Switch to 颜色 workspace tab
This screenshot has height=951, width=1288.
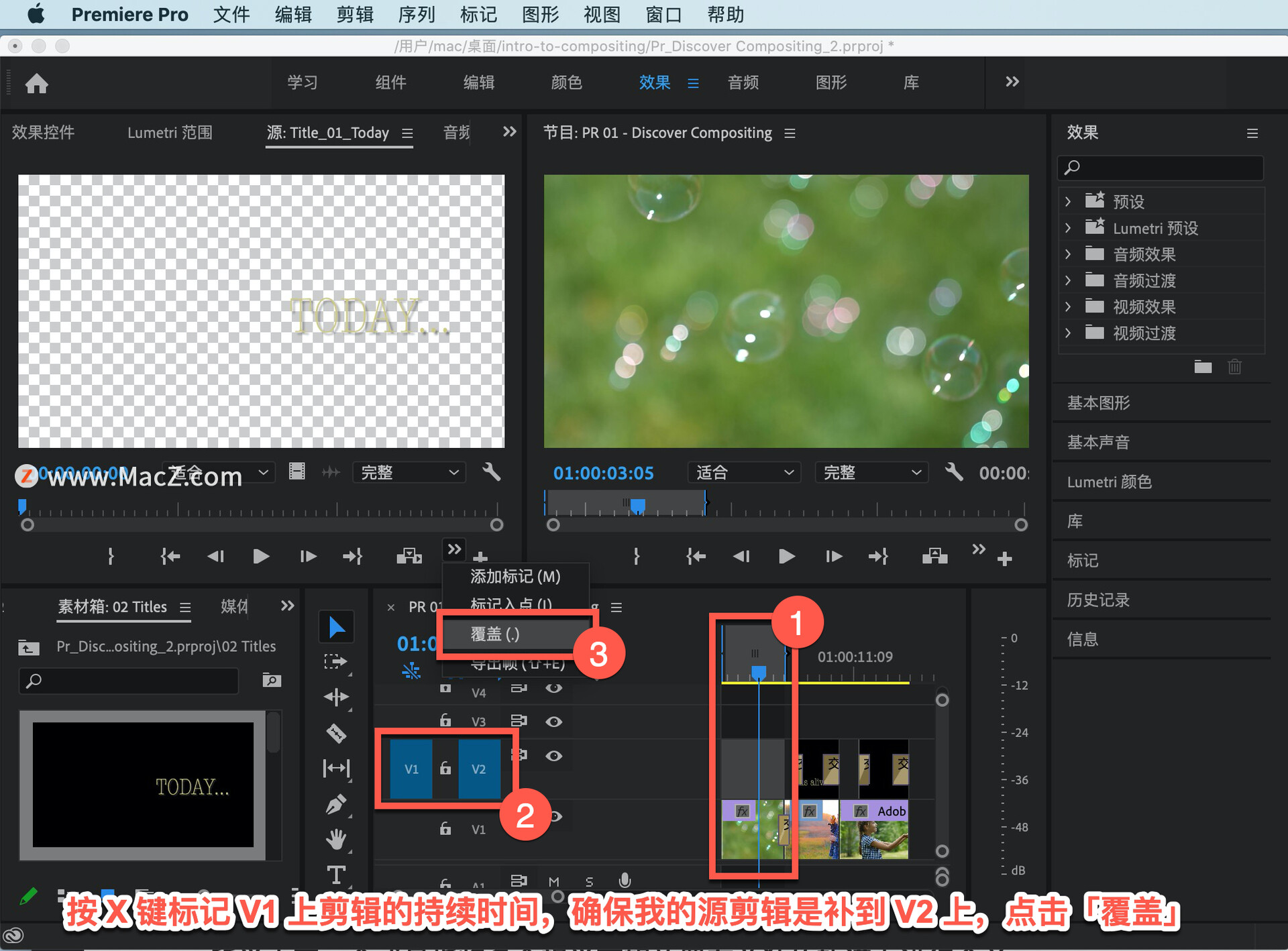[x=566, y=82]
